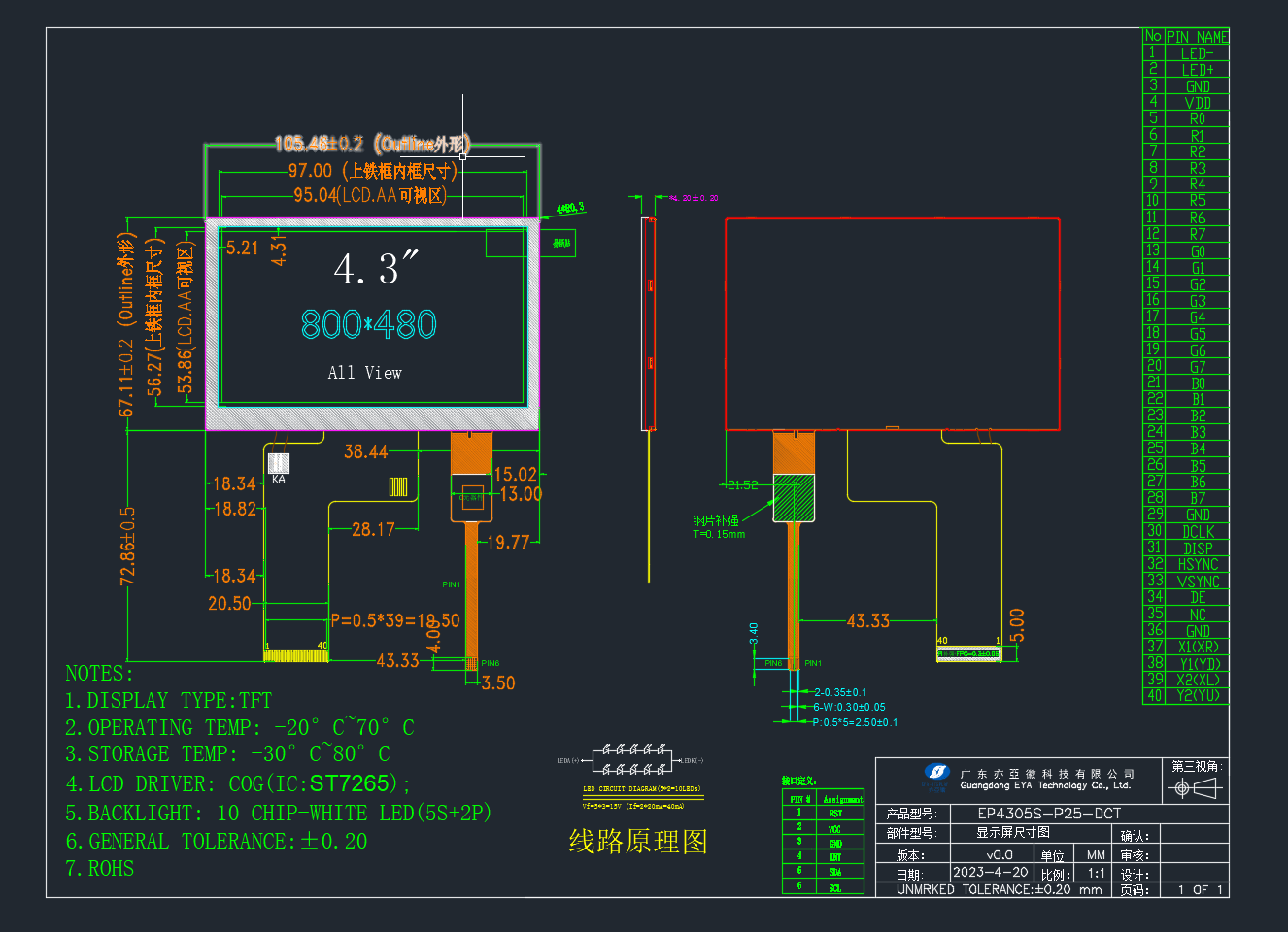The width and height of the screenshot is (1288, 932).
Task: Click the 显示屏尺寸图 part name
Action: [1013, 832]
